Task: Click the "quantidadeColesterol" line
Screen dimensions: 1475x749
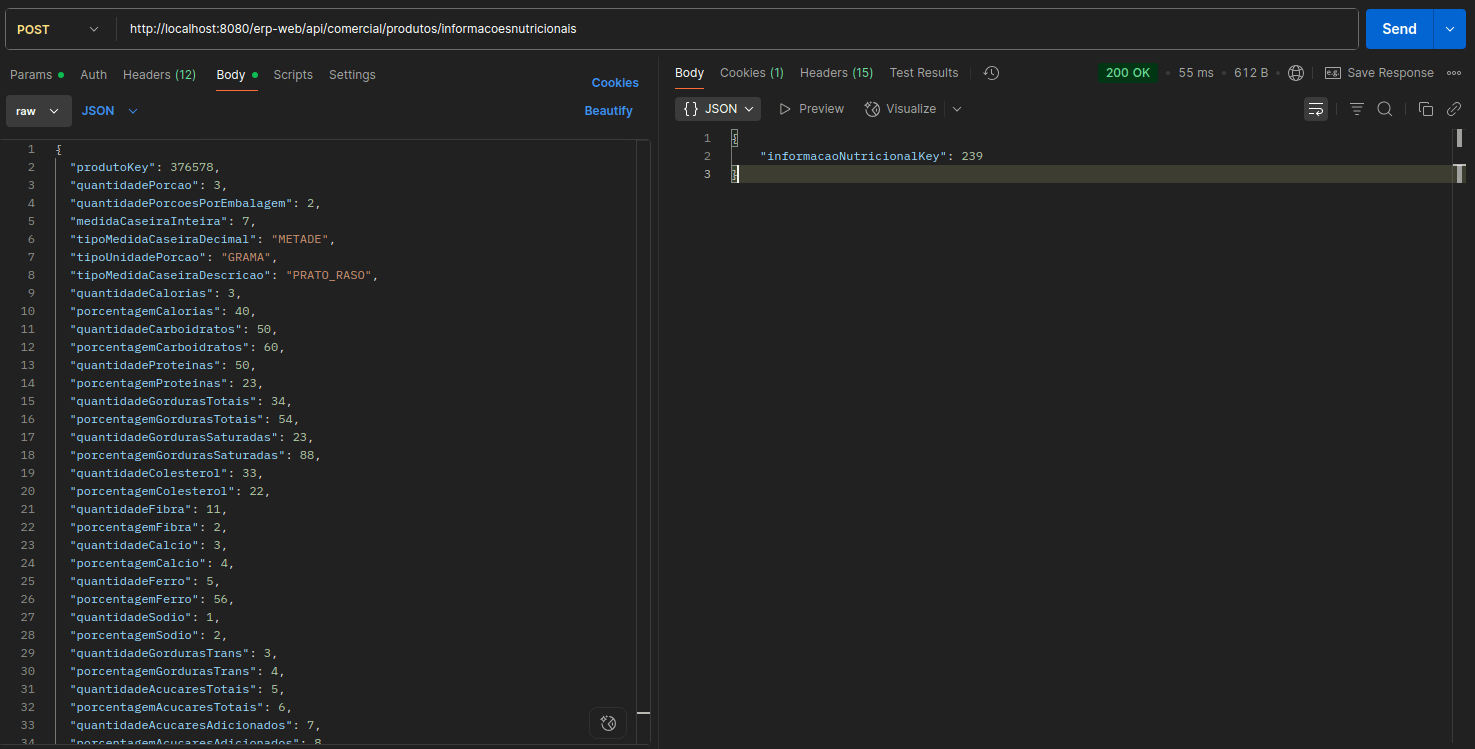Action: 166,473
